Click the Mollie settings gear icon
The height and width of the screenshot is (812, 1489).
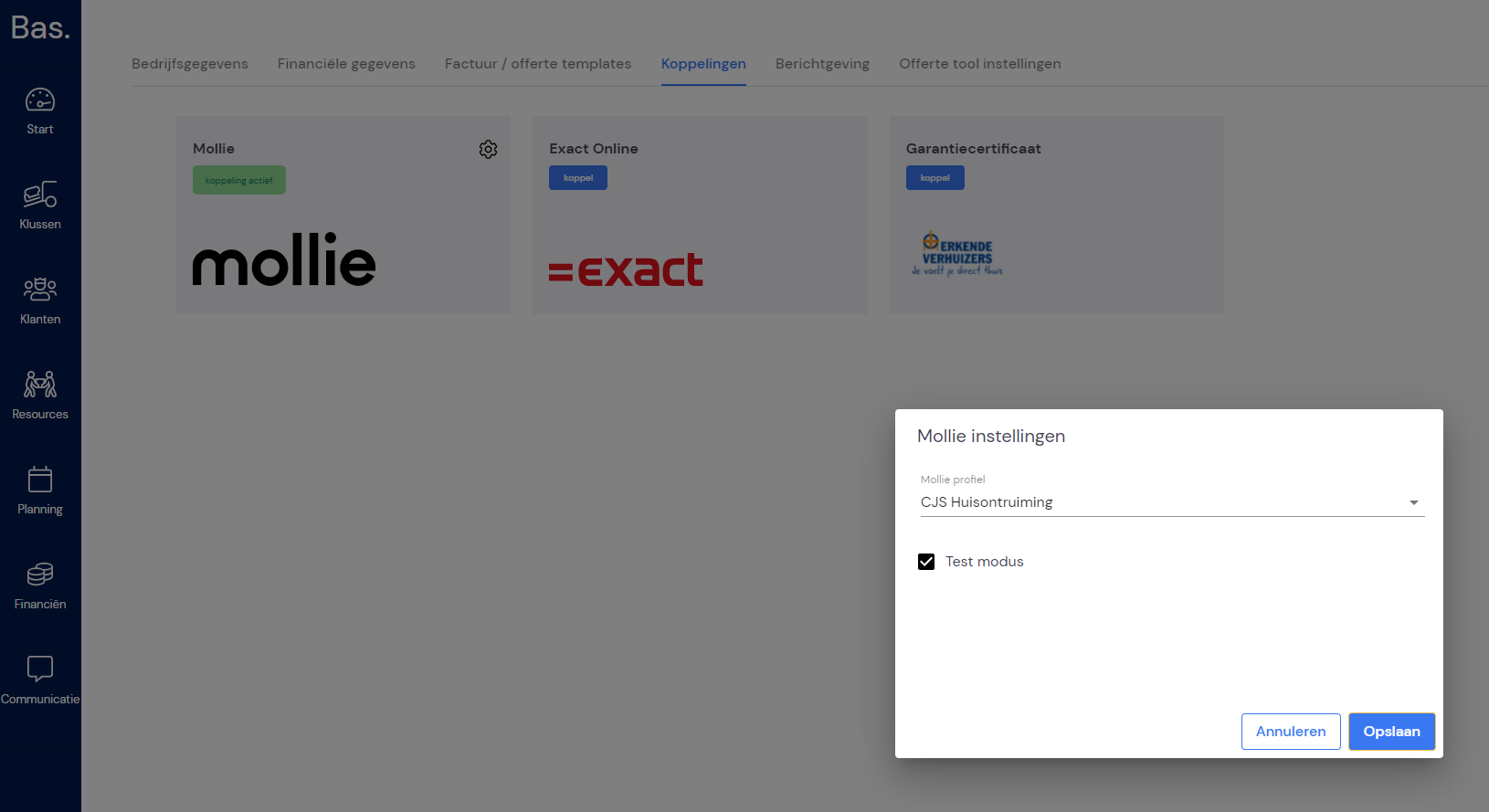(489, 149)
